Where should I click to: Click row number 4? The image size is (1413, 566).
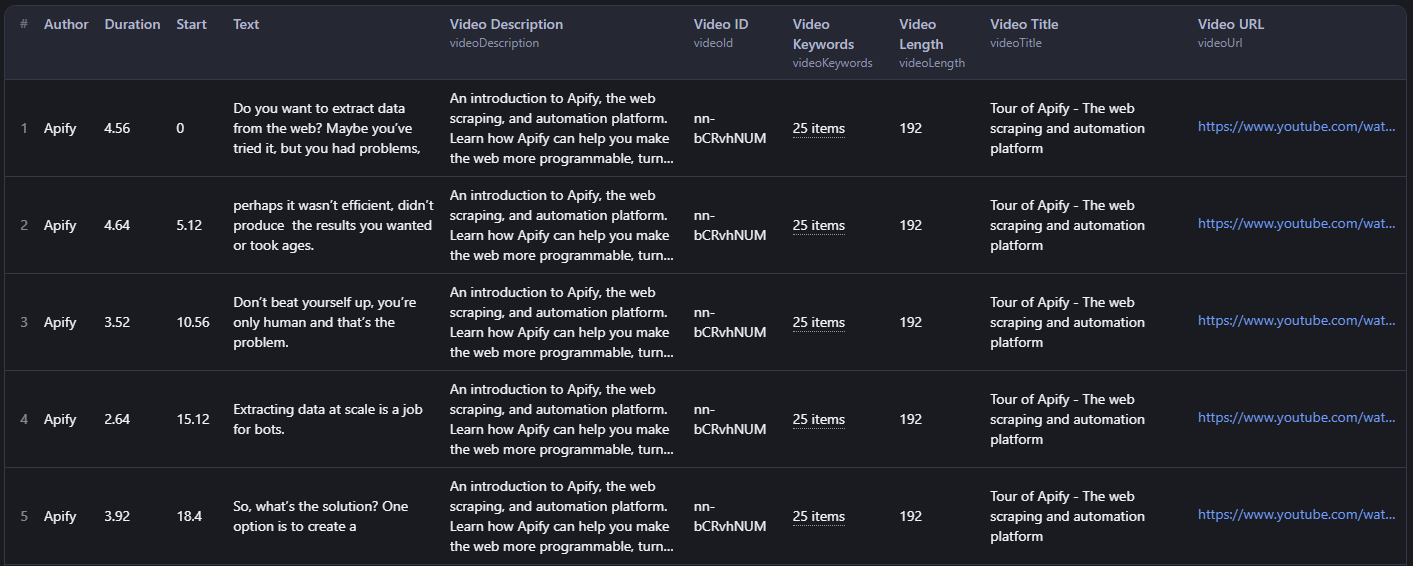[x=24, y=419]
